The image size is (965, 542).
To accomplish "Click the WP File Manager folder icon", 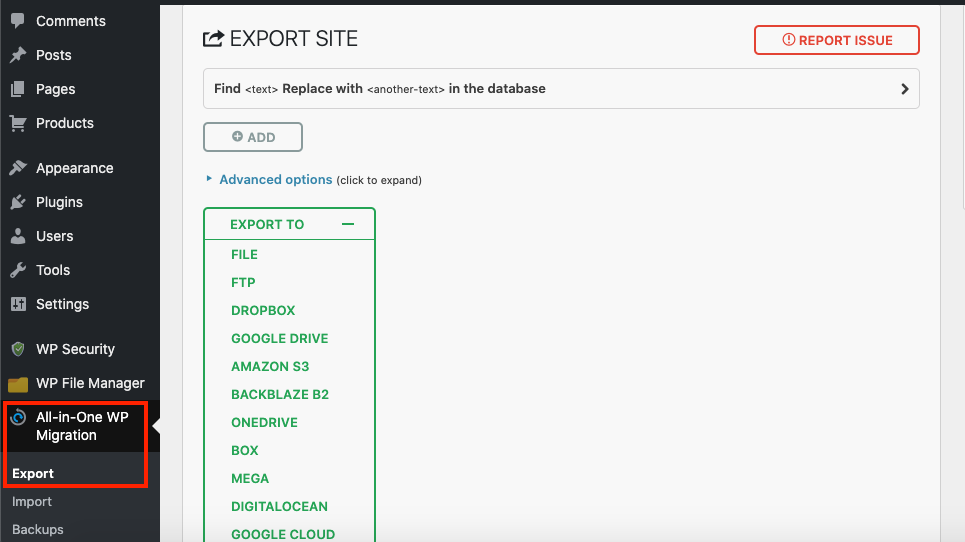I will 18,384.
